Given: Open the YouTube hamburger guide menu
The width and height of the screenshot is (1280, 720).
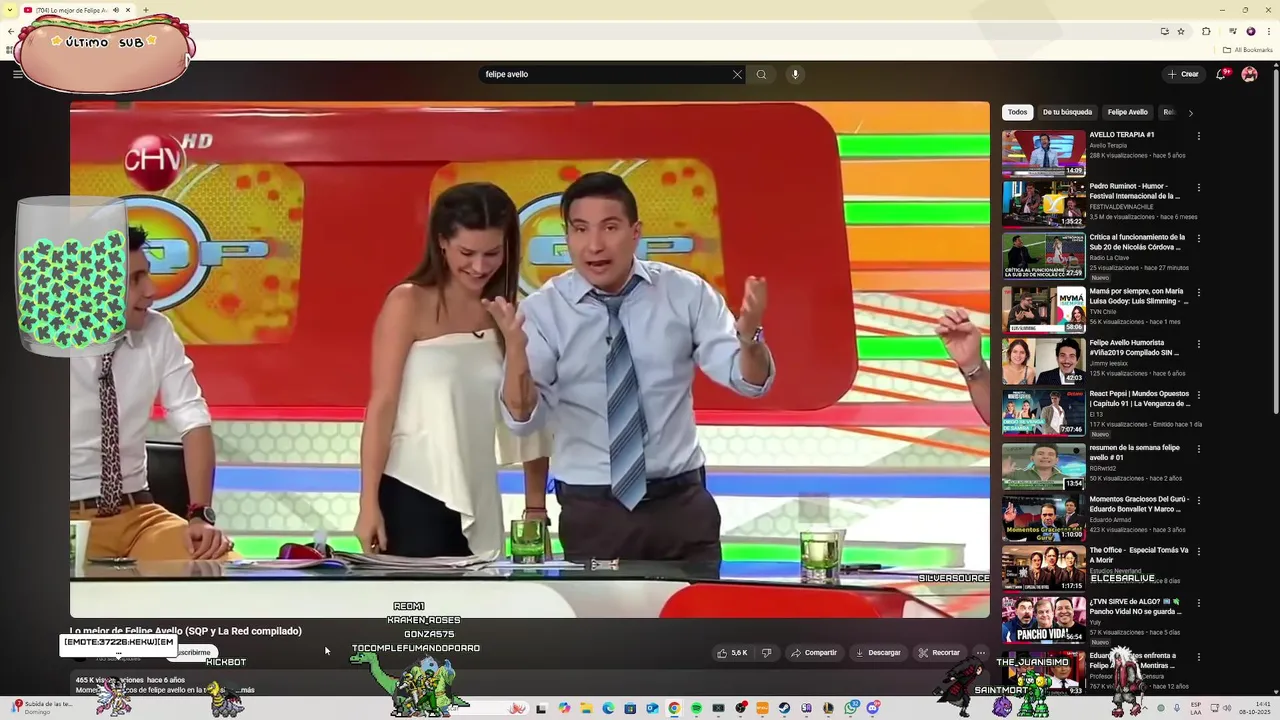Looking at the screenshot, I should click(17, 74).
